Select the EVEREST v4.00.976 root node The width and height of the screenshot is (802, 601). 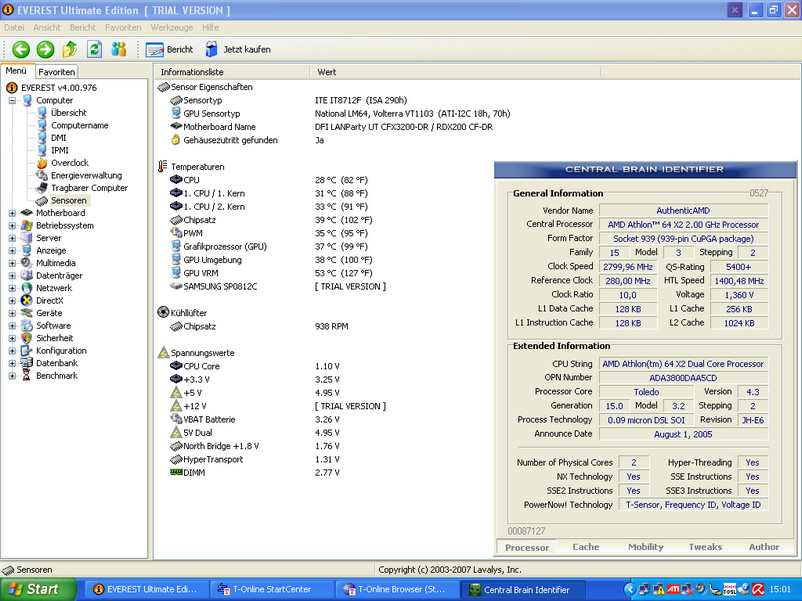click(x=58, y=87)
